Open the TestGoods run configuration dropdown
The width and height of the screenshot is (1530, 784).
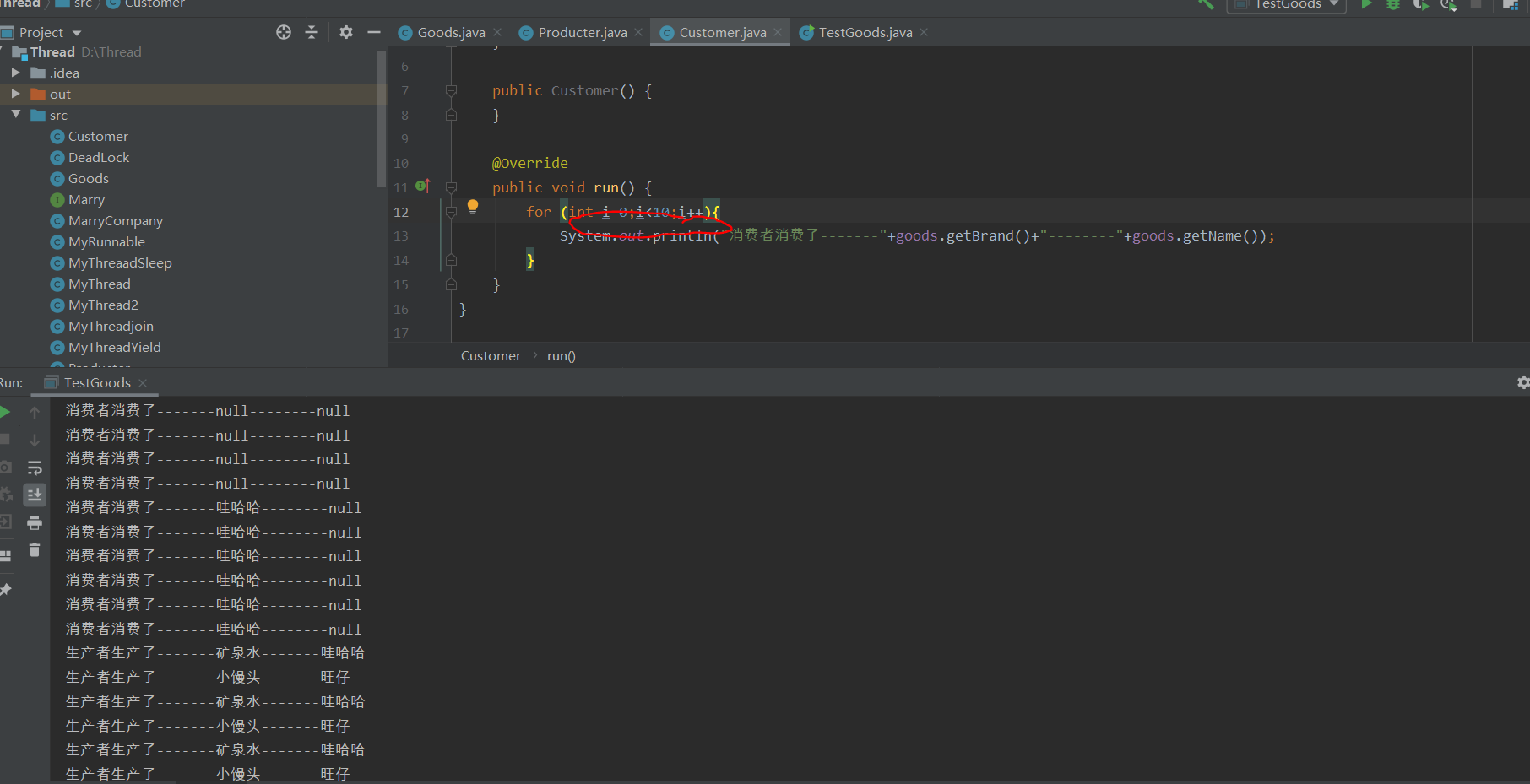[x=1287, y=4]
